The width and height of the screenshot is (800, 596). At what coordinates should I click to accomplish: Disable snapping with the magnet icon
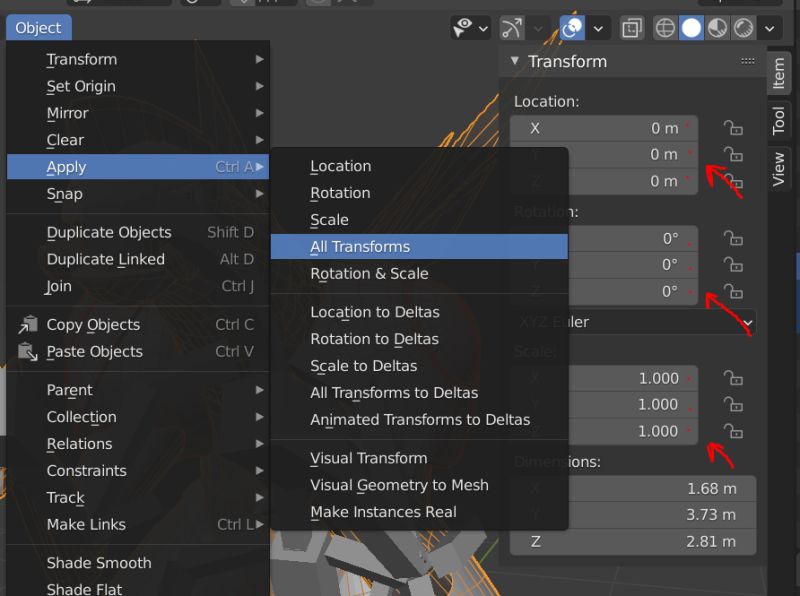[x=512, y=28]
